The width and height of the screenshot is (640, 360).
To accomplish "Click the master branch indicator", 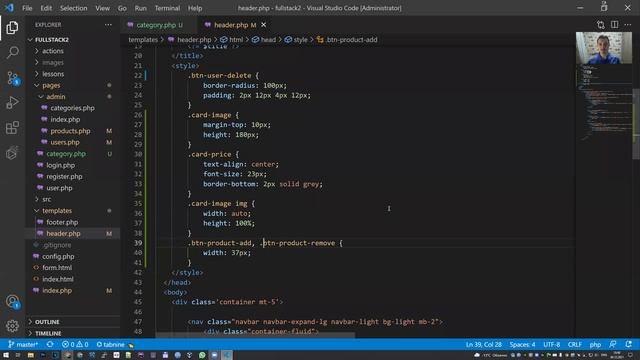I will pos(23,344).
